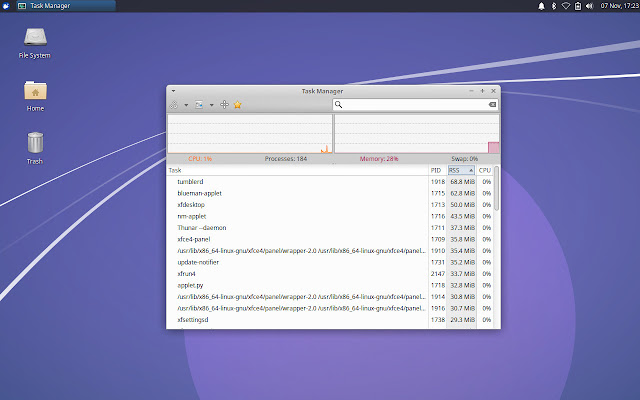Select the xfdesktop process row
Viewport: 640px width, 400px height.
[330, 204]
